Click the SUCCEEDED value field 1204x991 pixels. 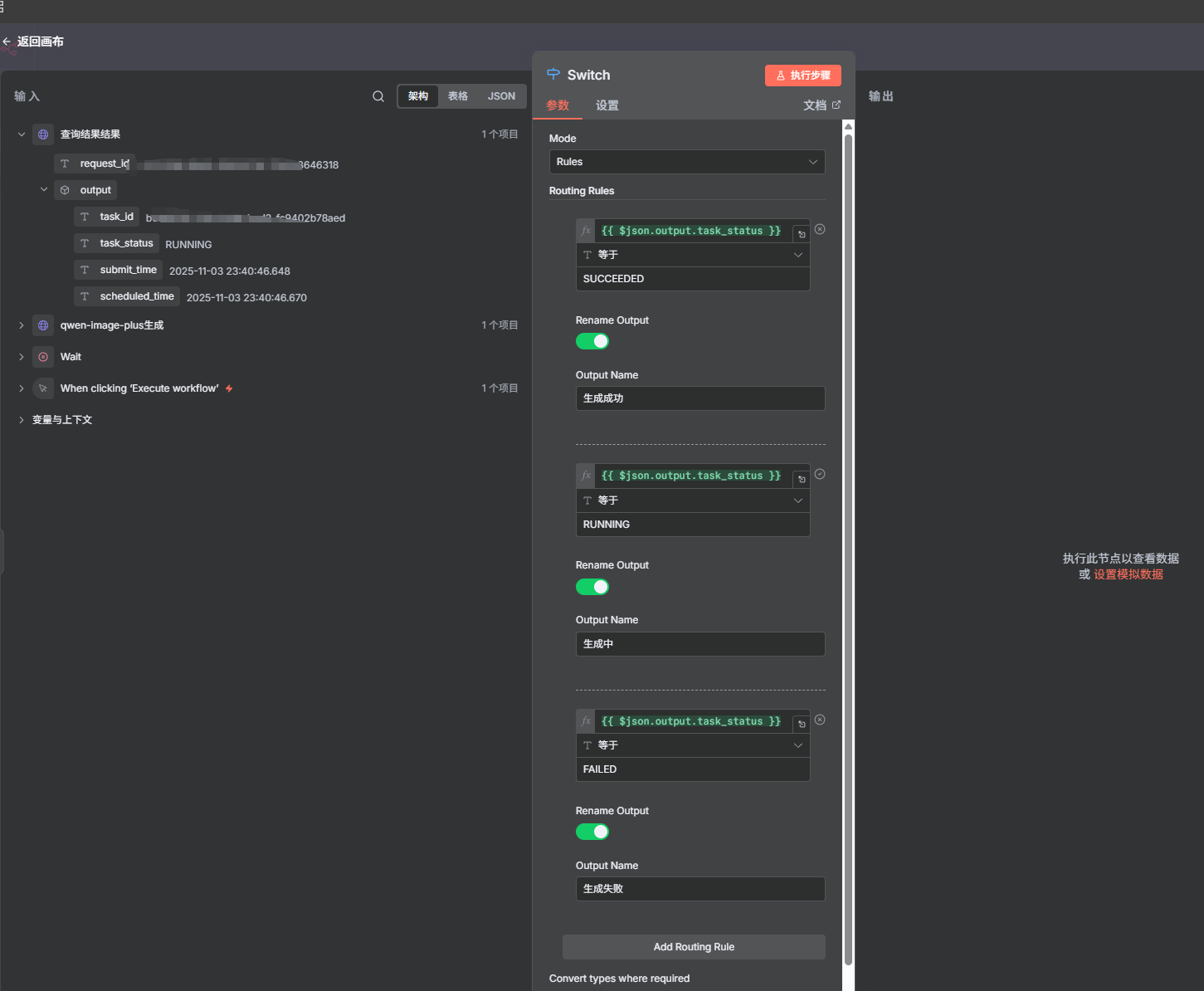tap(693, 279)
